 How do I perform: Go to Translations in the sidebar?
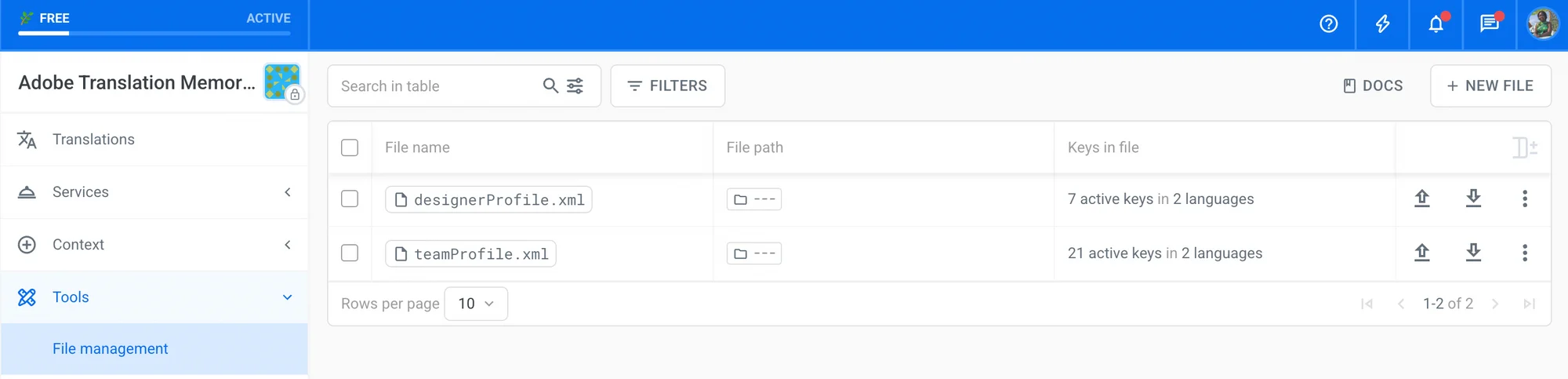pyautogui.click(x=93, y=140)
